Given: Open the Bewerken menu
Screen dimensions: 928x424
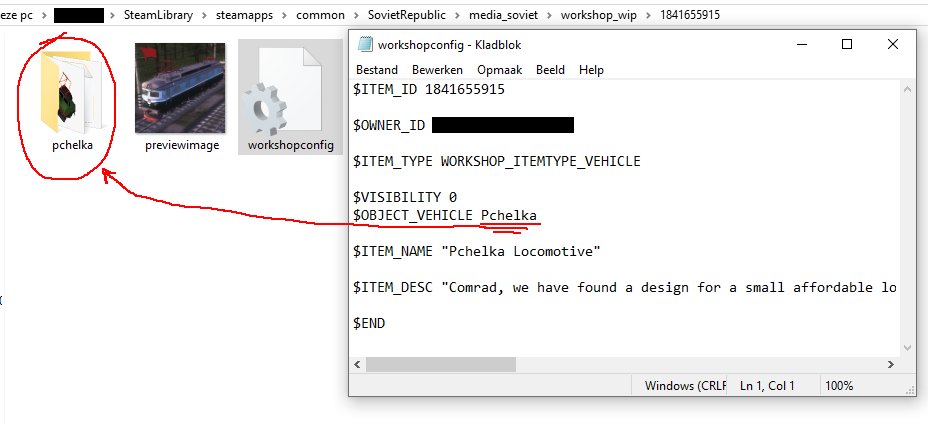Looking at the screenshot, I should pos(437,70).
